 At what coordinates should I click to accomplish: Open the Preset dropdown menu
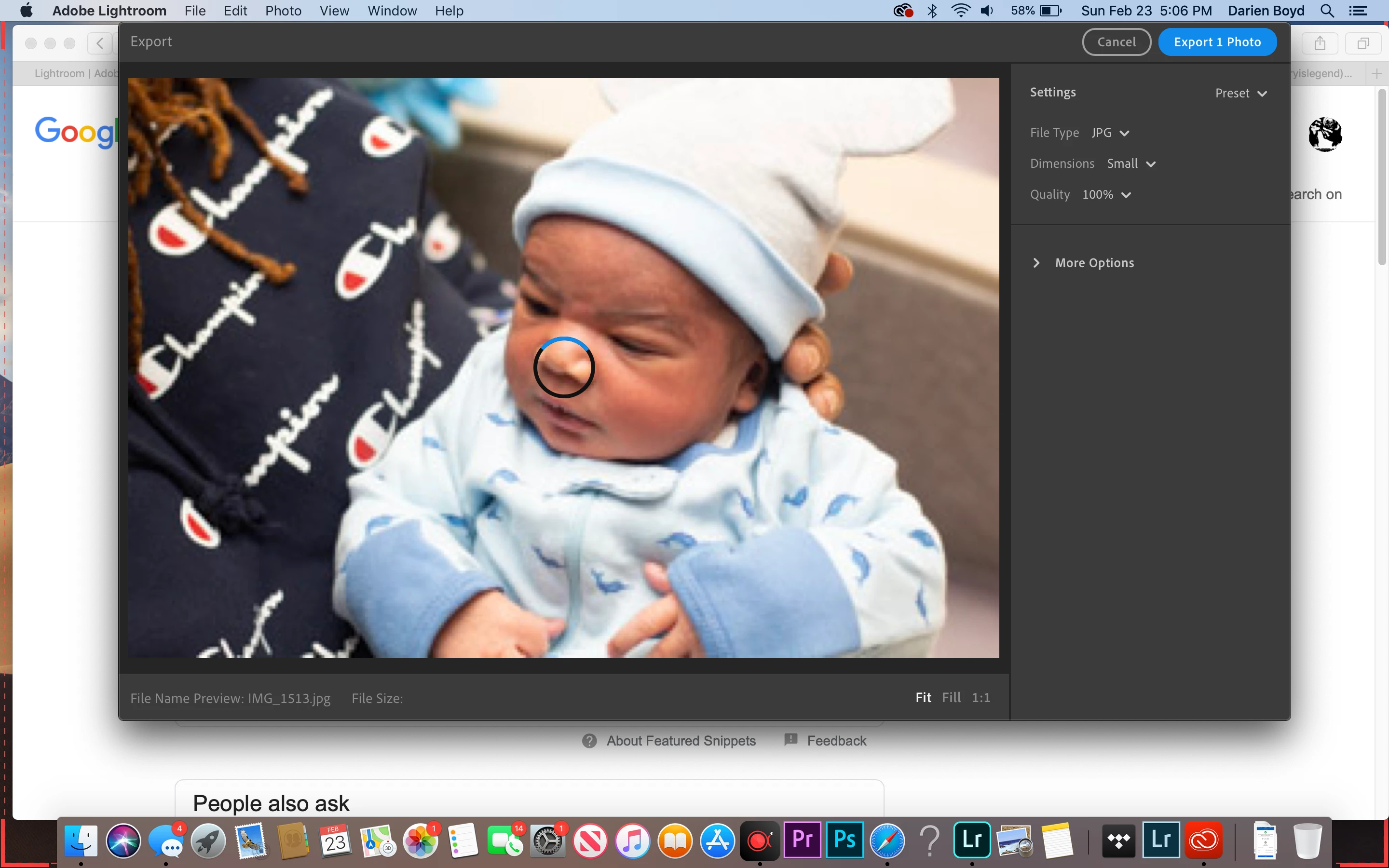[1240, 93]
